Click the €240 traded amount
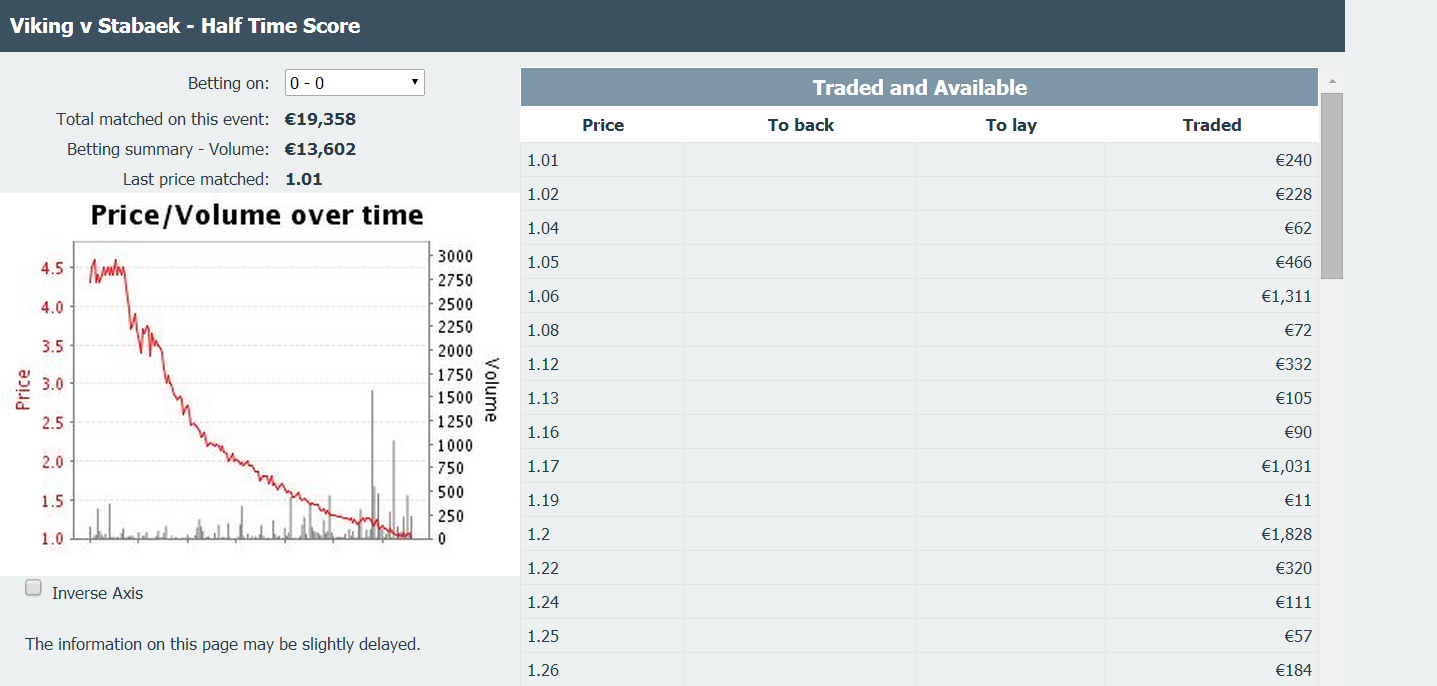 1293,160
